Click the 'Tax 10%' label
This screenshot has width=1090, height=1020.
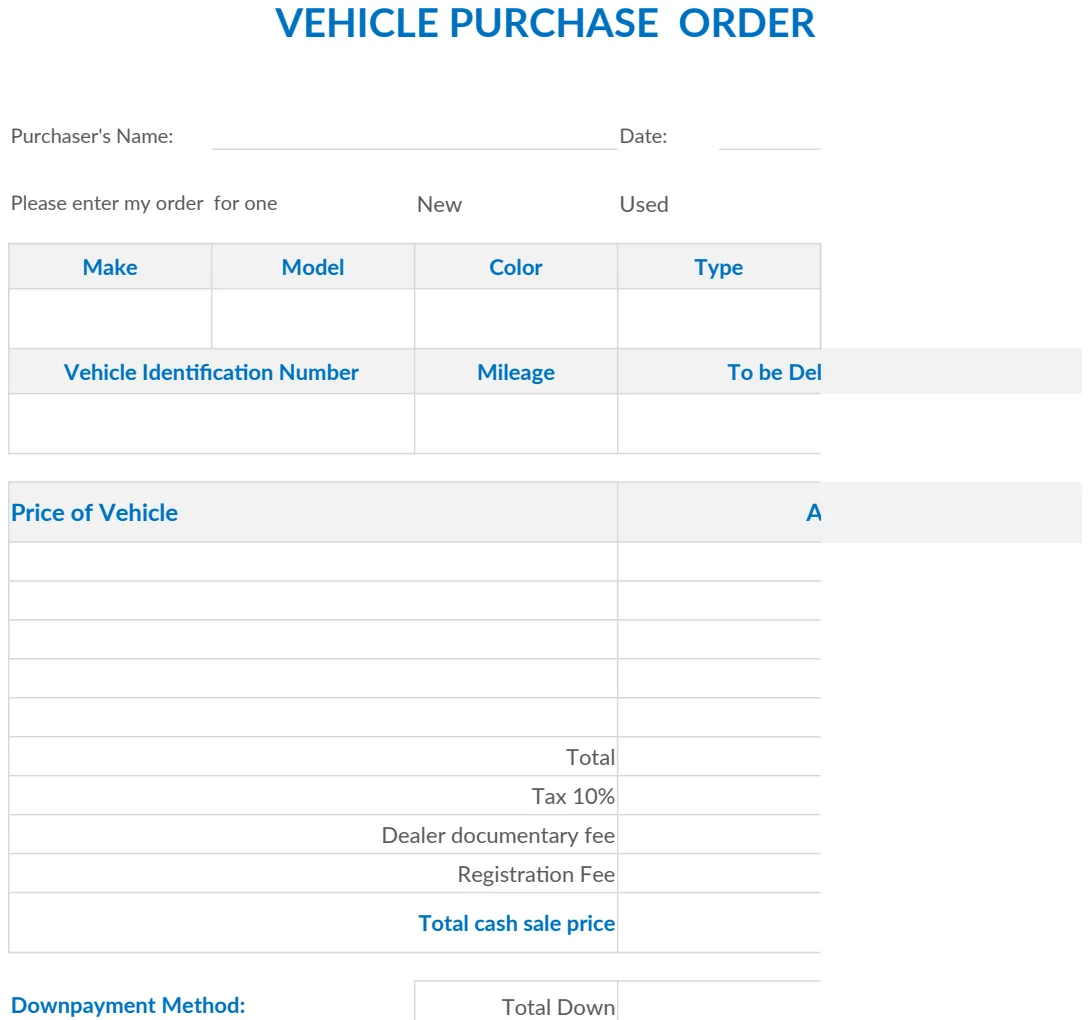573,796
